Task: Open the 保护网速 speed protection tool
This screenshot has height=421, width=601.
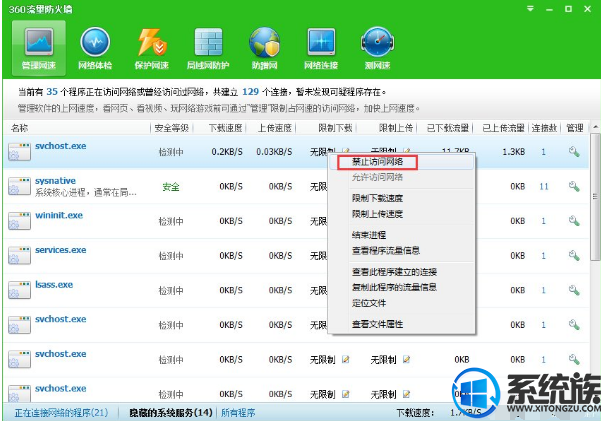Action: point(151,48)
